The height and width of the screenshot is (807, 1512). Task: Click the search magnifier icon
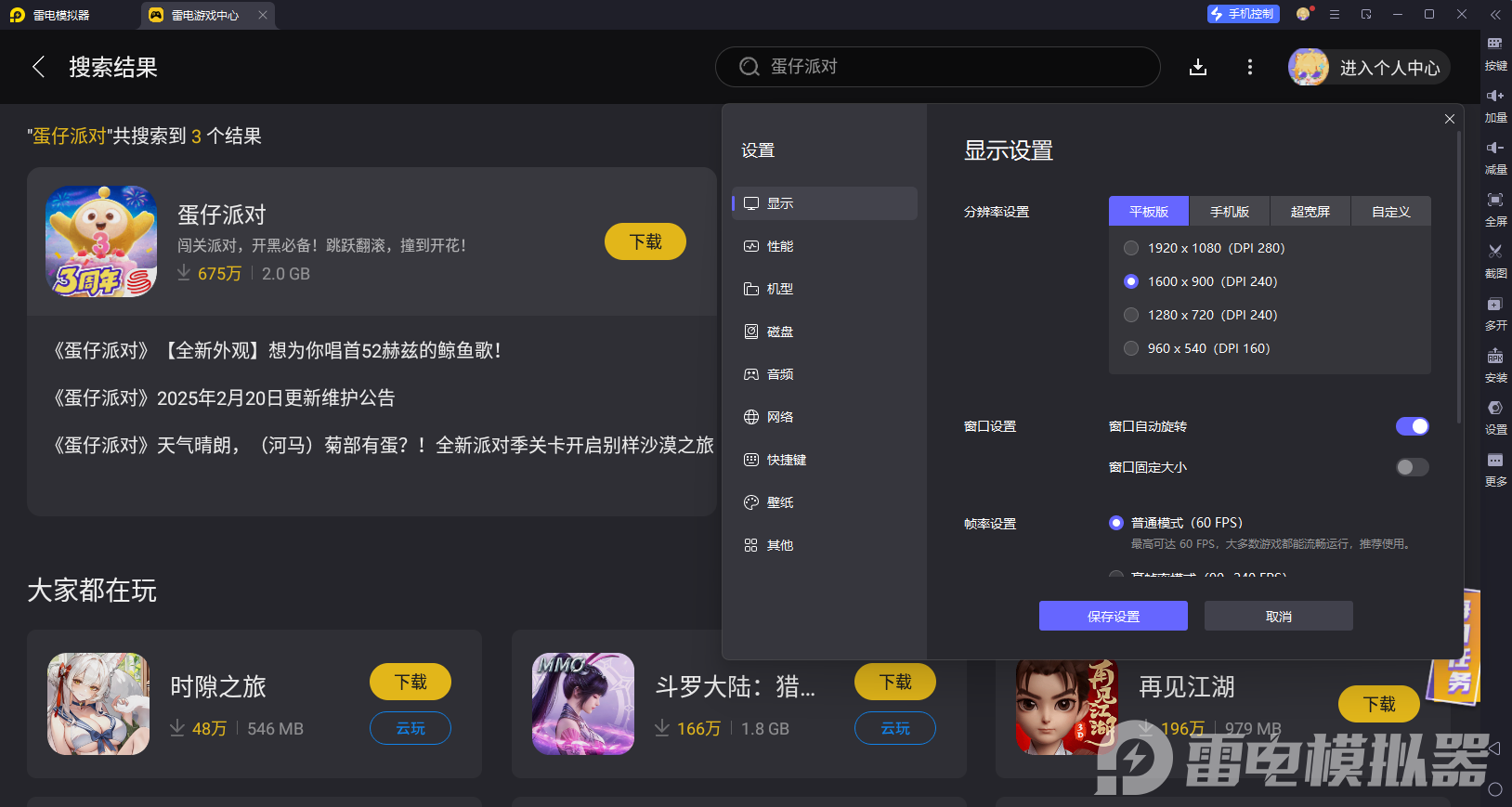click(749, 67)
